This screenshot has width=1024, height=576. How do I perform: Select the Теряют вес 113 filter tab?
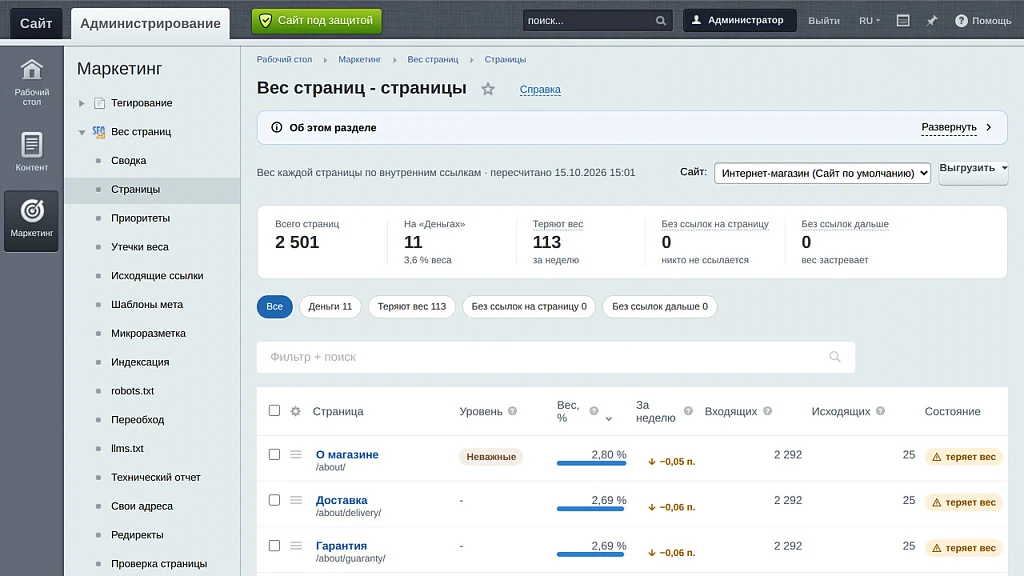tap(411, 306)
